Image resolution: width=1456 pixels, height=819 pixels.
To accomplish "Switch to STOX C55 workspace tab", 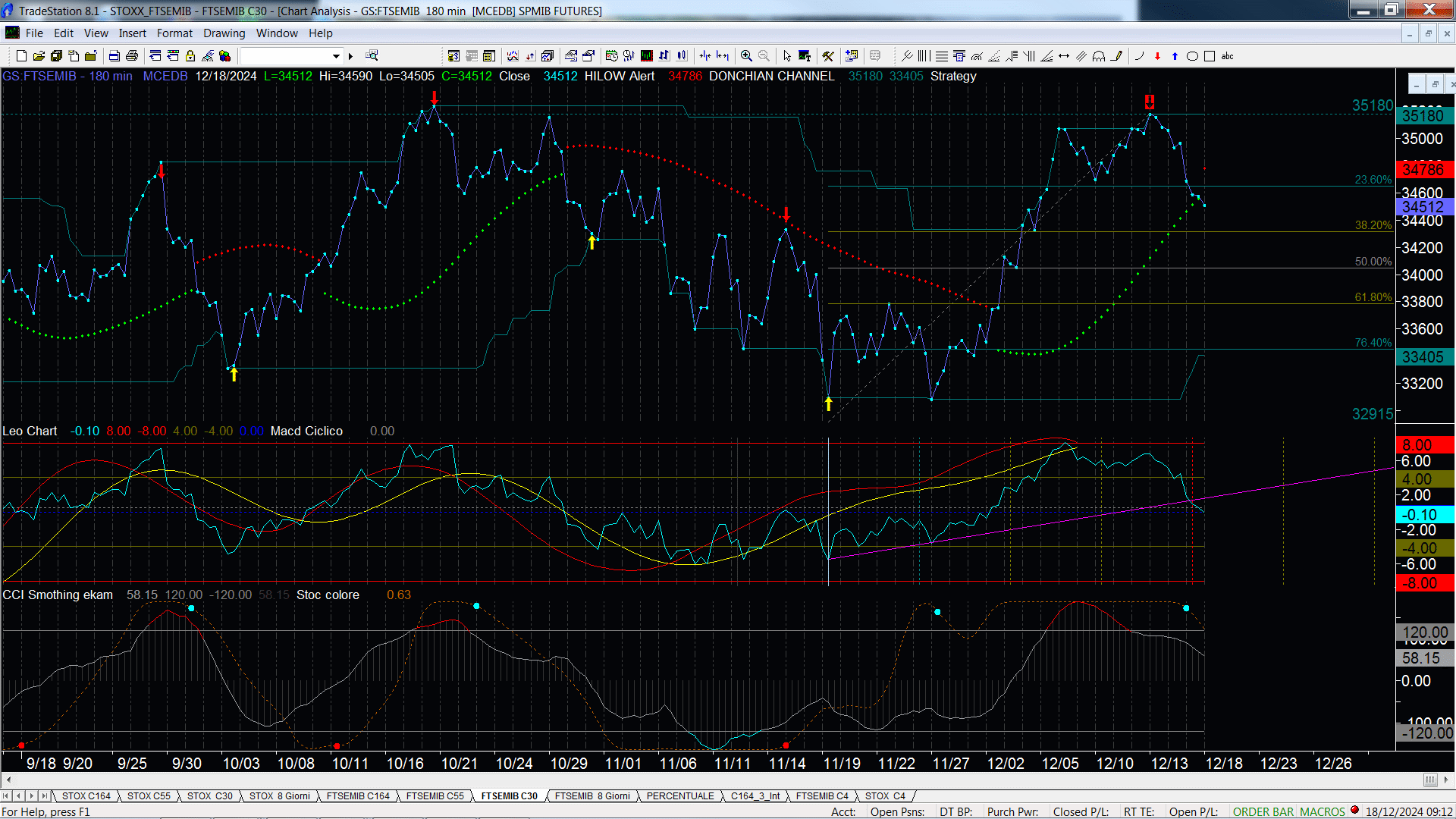I will [x=149, y=795].
